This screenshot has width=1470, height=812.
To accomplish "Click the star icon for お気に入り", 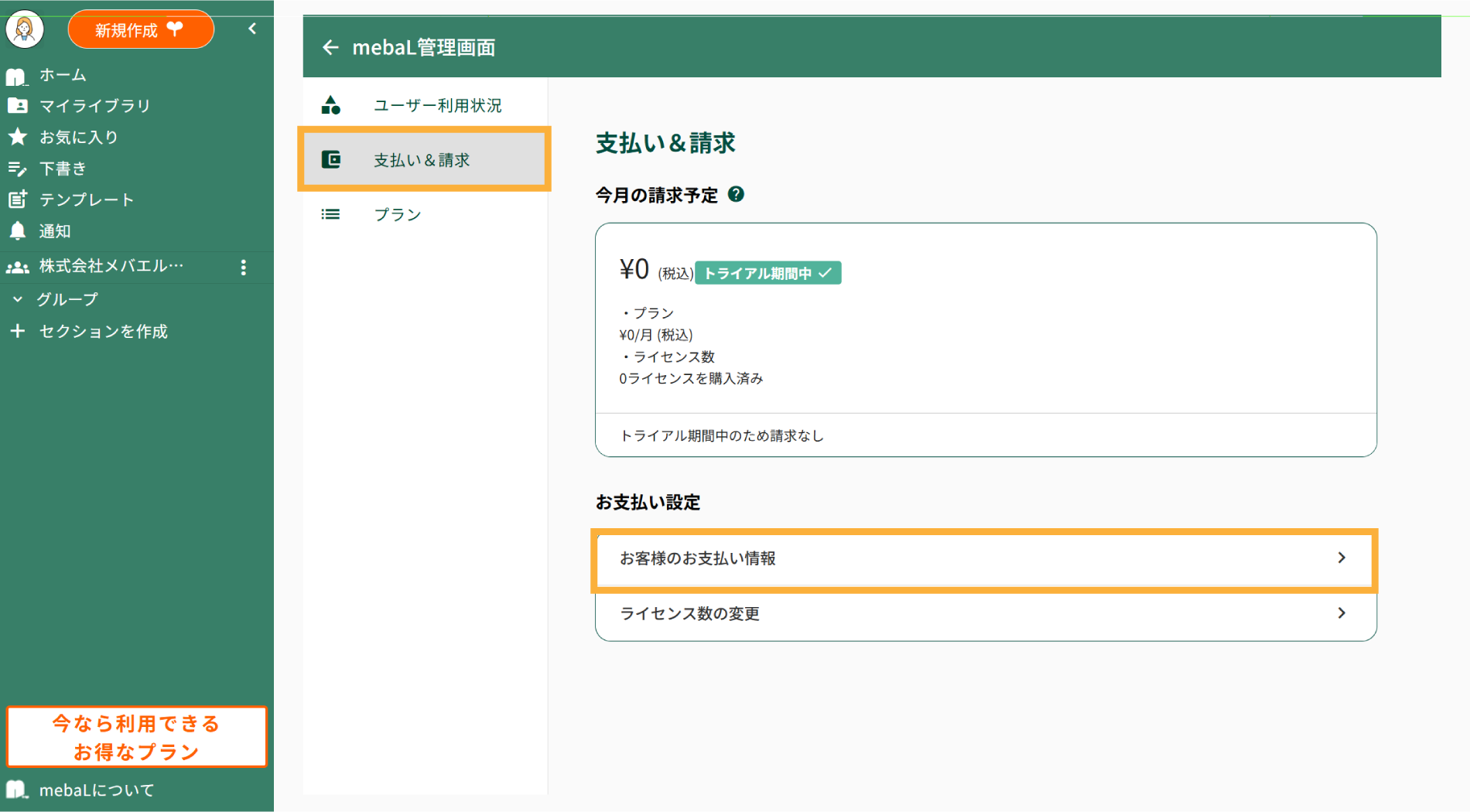I will coord(17,138).
